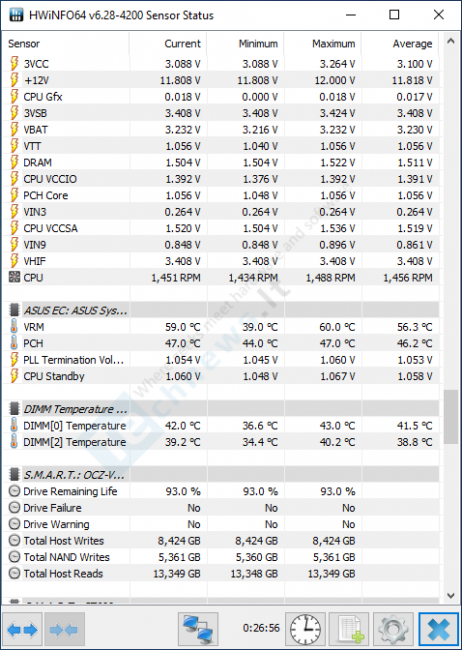The image size is (462, 650).
Task: Close sensors with the blue X button
Action: pos(438,630)
